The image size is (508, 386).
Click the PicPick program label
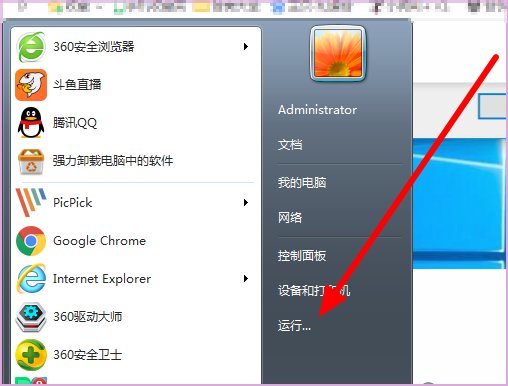73,203
